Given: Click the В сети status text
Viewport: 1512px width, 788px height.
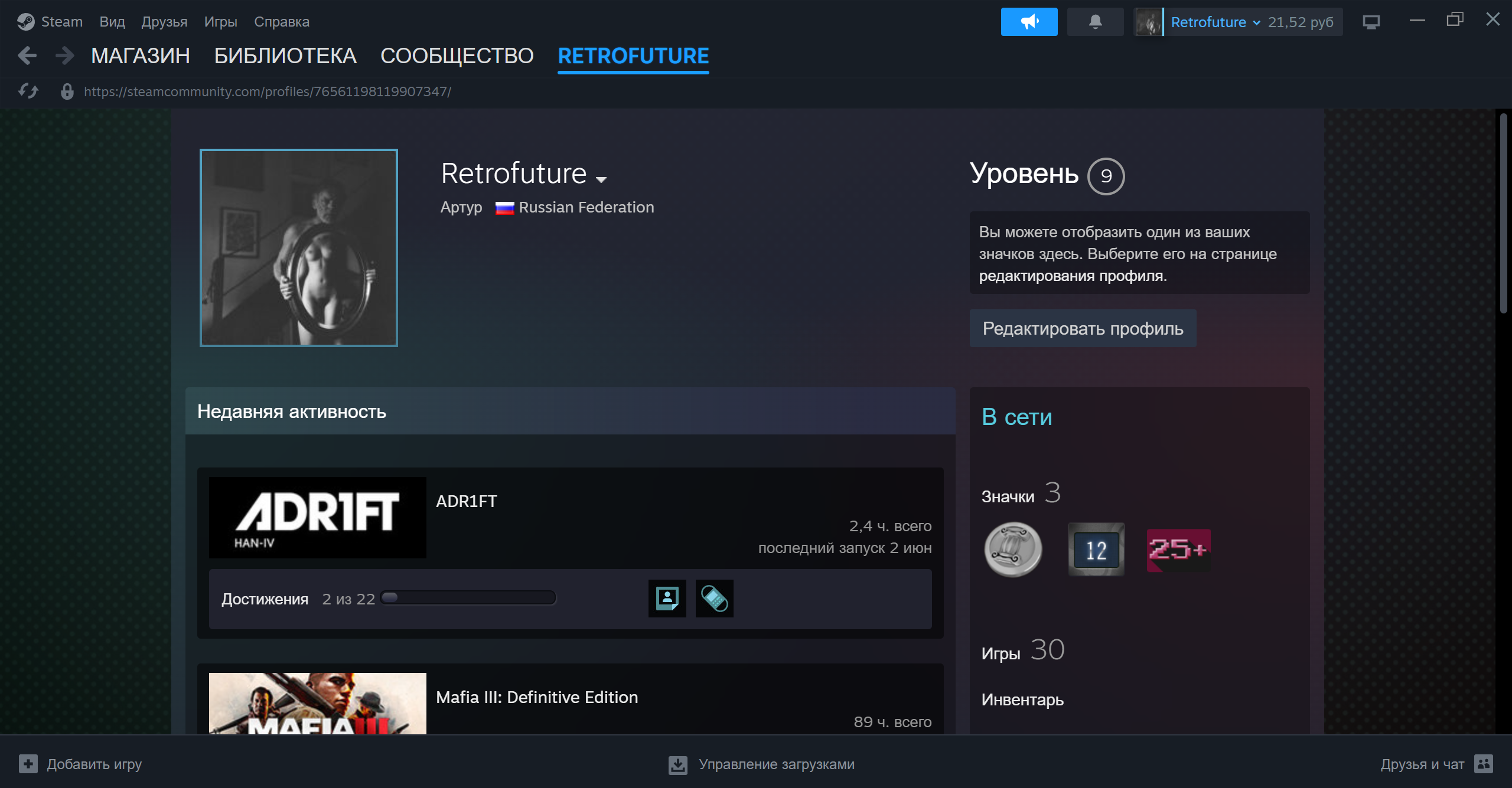Looking at the screenshot, I should [x=1017, y=417].
